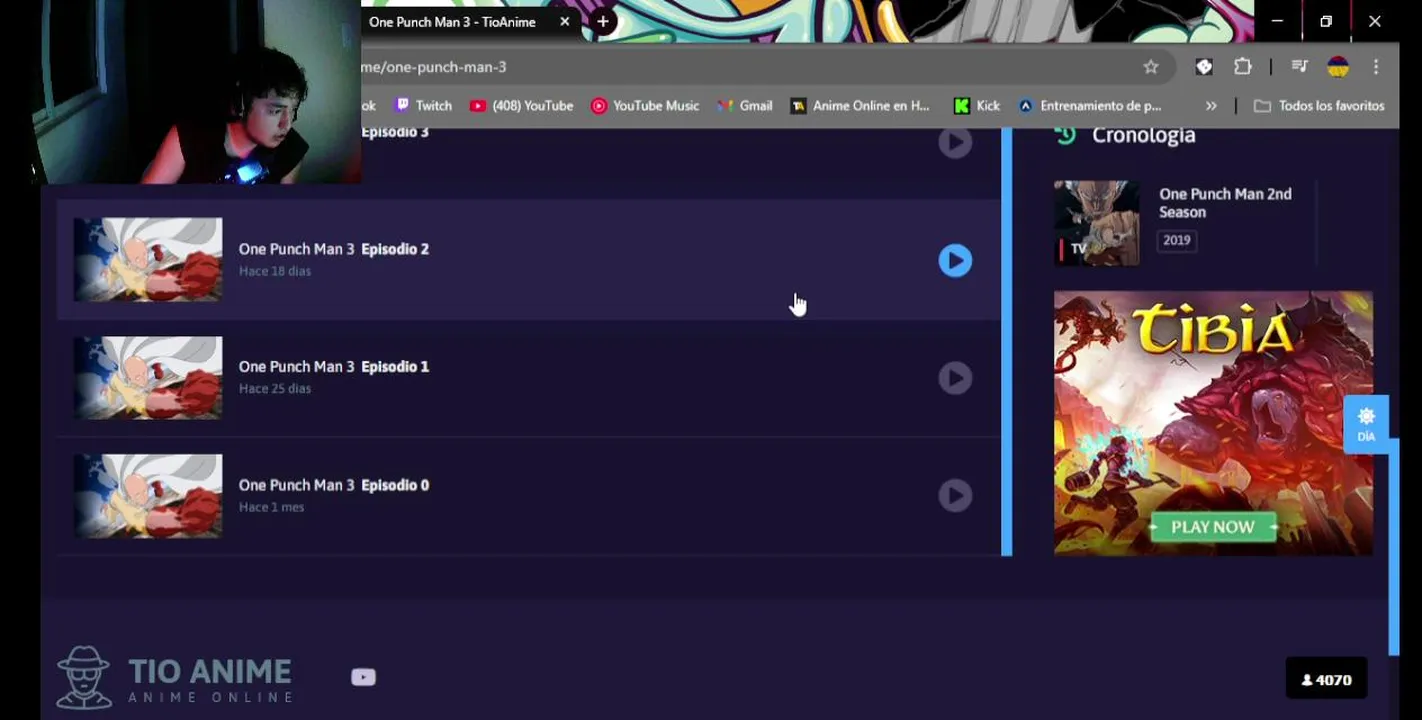Open One Punch Man 3 Episodio 2 title

334,249
